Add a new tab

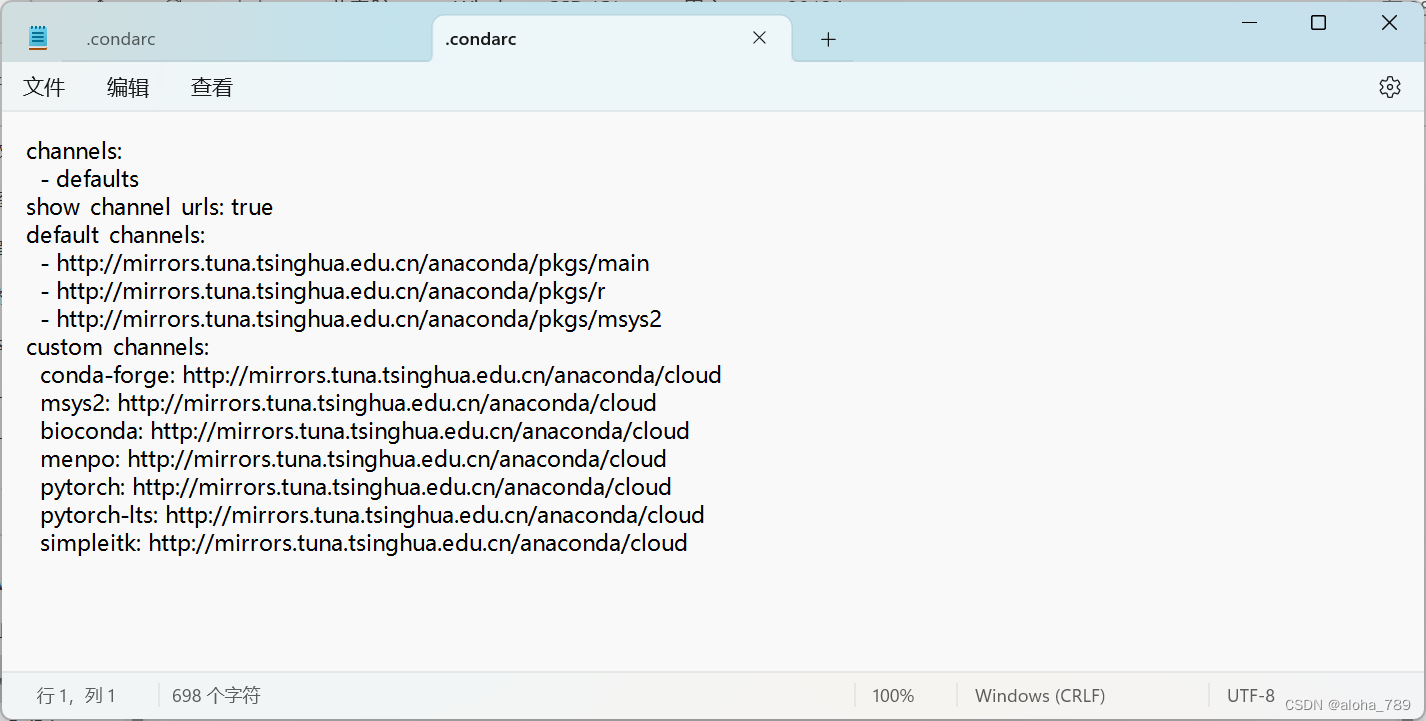point(828,39)
